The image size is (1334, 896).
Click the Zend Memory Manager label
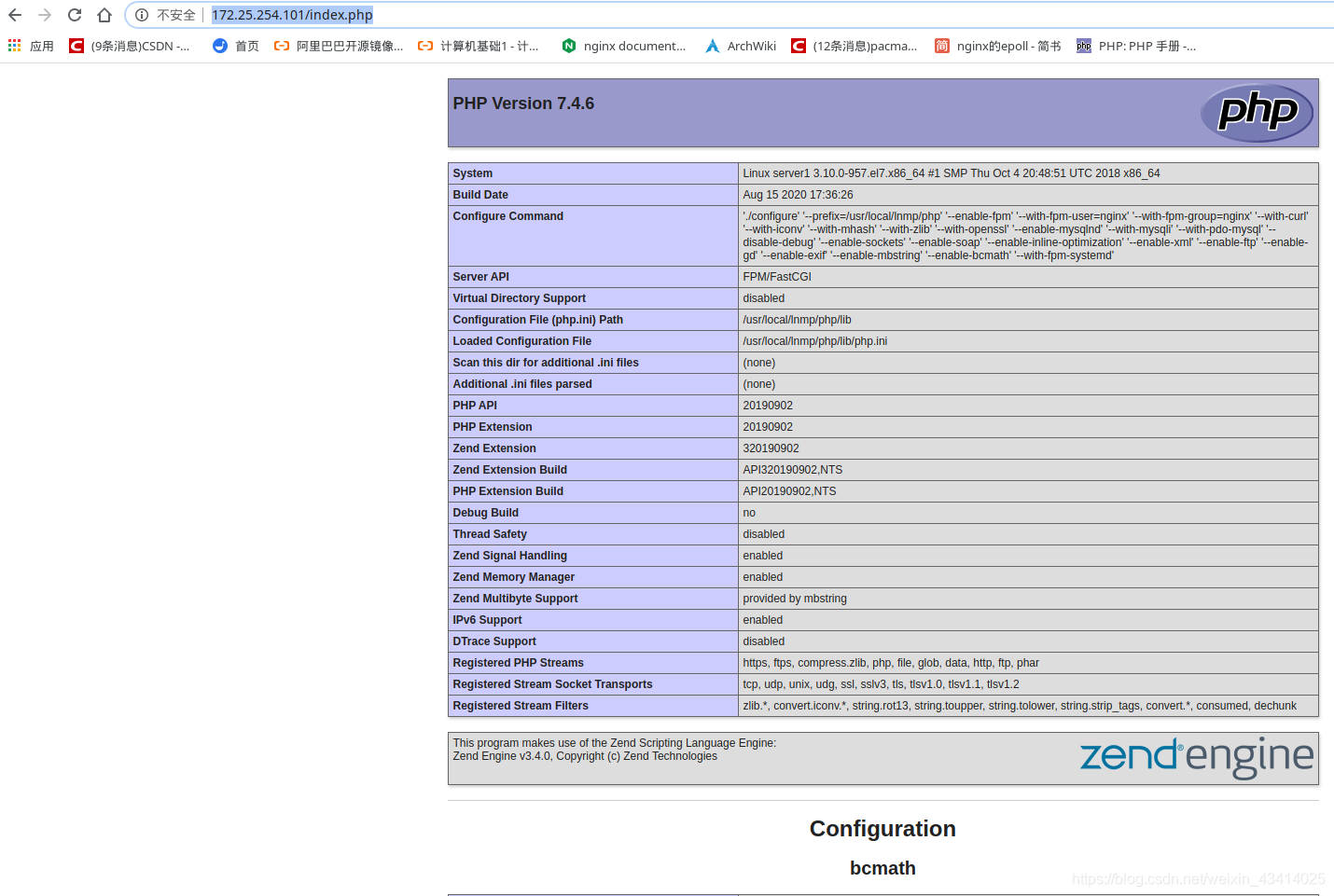513,577
